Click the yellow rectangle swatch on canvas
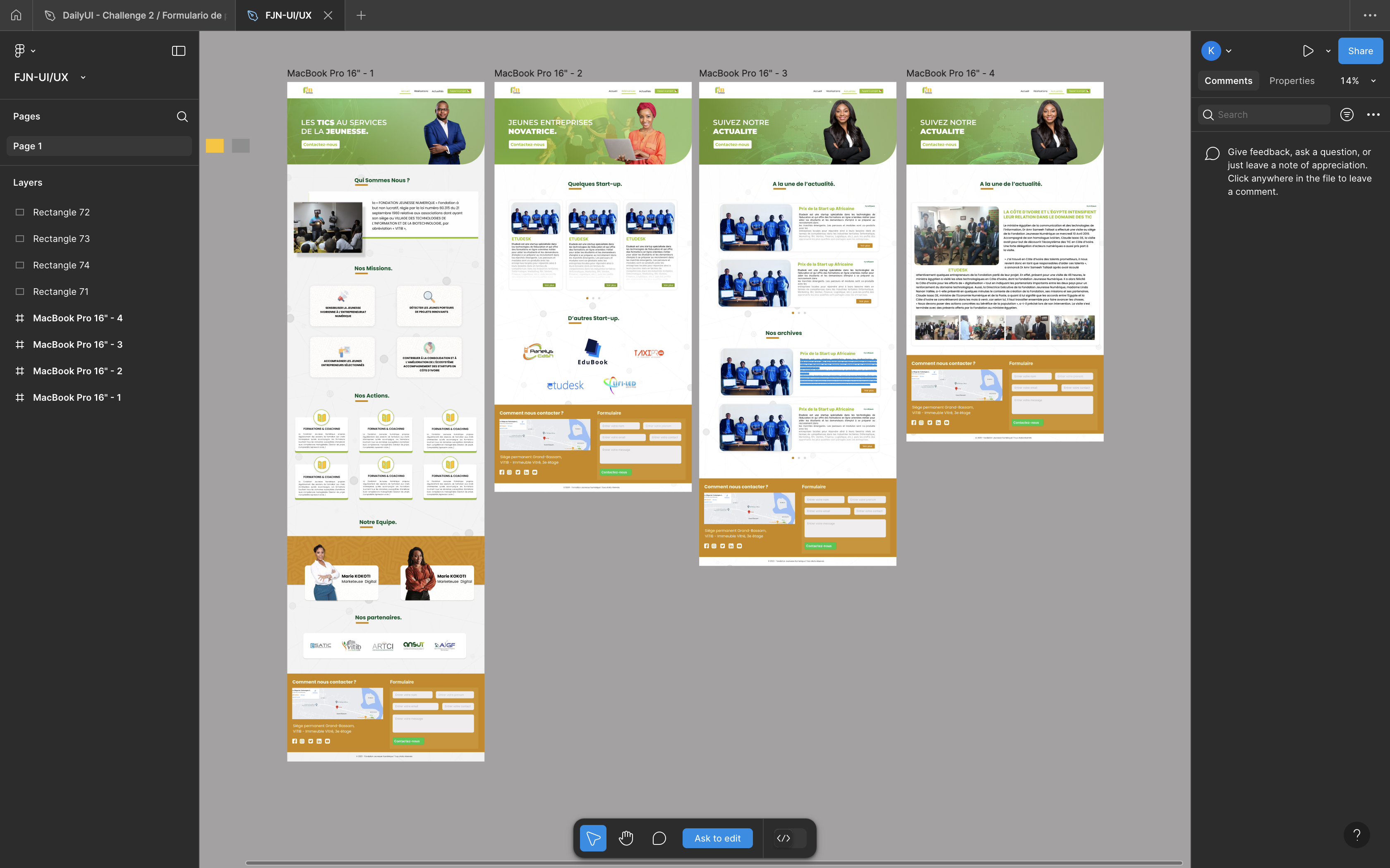The width and height of the screenshot is (1390, 868). click(x=215, y=146)
